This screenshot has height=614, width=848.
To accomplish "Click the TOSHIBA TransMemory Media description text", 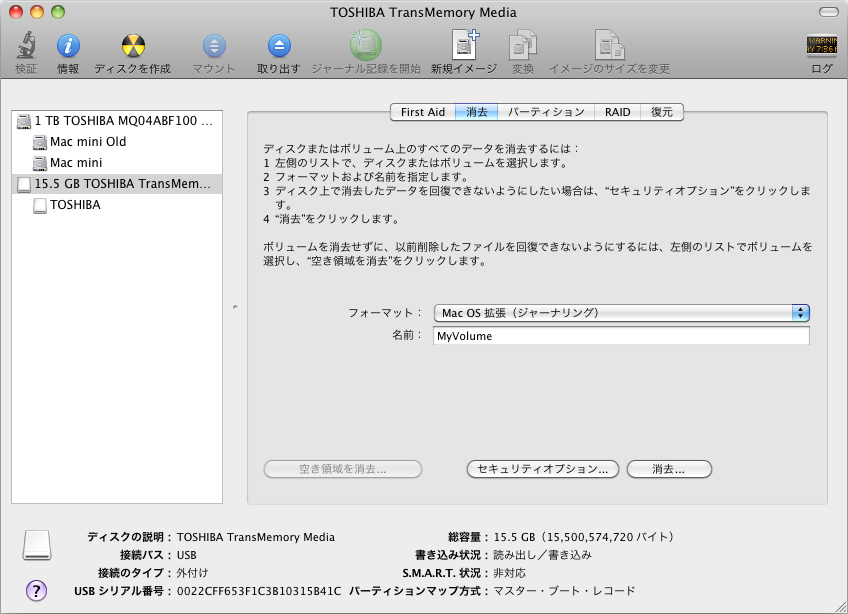I will (x=256, y=537).
